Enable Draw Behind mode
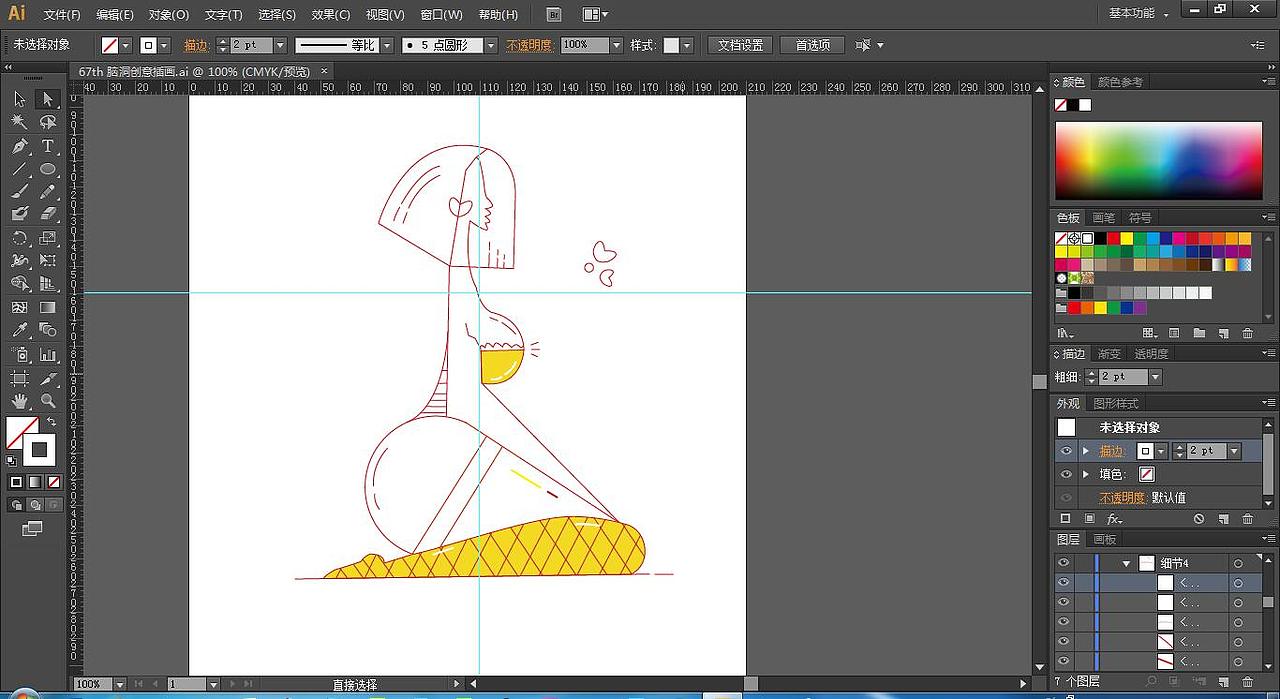1280x699 pixels. (33, 505)
